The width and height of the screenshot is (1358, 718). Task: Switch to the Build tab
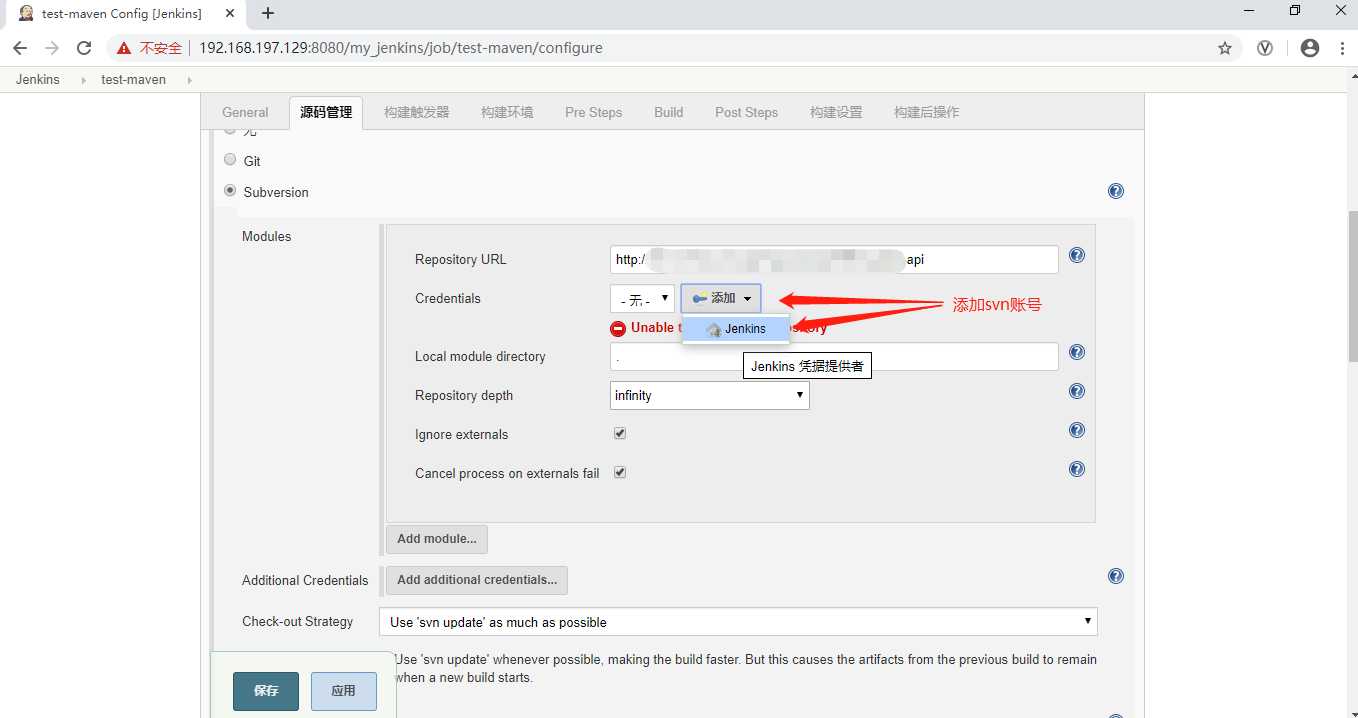point(669,112)
